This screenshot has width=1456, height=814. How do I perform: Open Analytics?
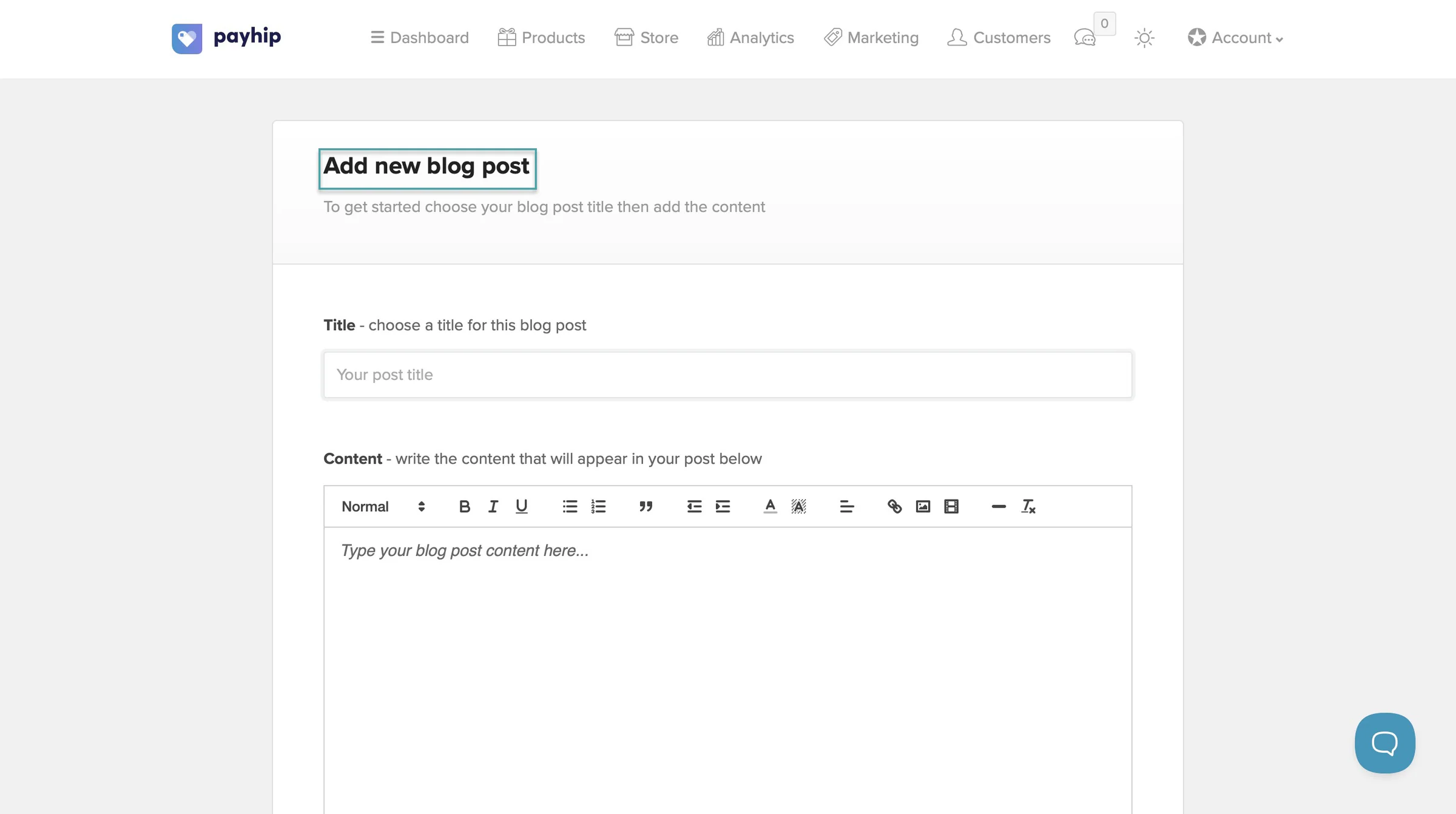pyautogui.click(x=750, y=38)
